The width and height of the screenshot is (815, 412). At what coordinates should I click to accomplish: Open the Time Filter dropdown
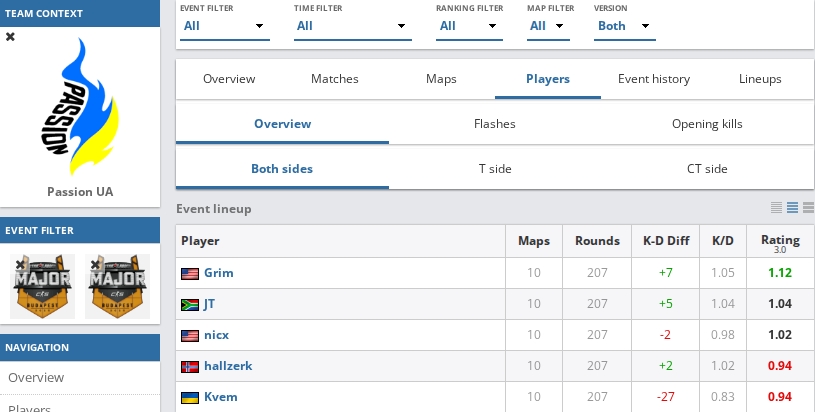pos(352,26)
